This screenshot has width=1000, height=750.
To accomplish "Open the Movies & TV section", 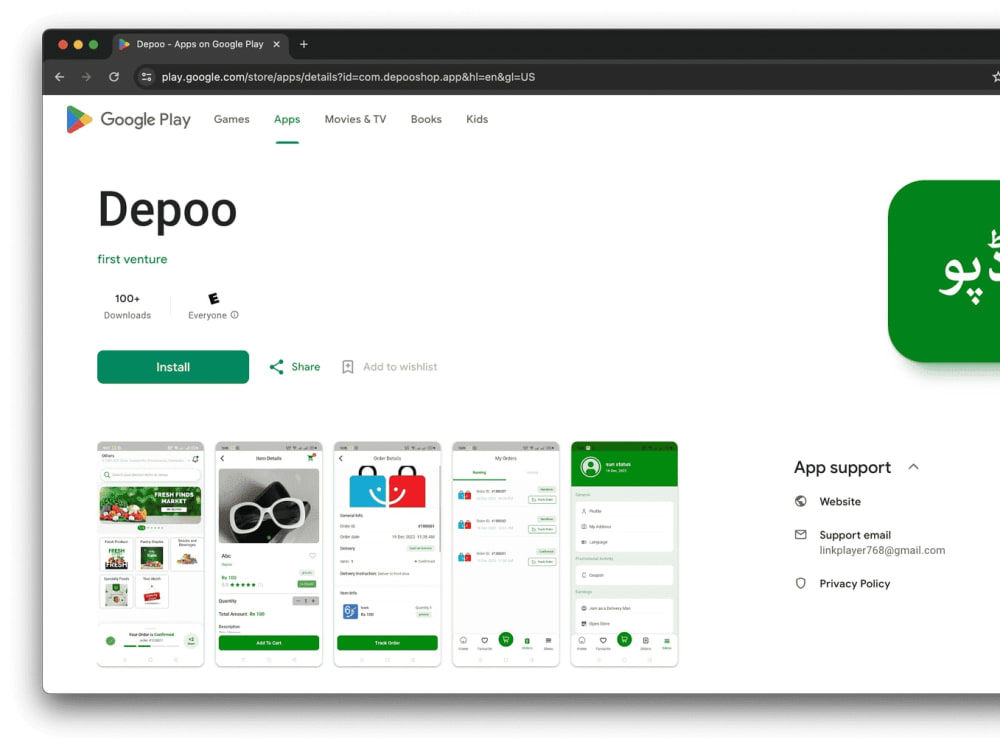I will (355, 119).
